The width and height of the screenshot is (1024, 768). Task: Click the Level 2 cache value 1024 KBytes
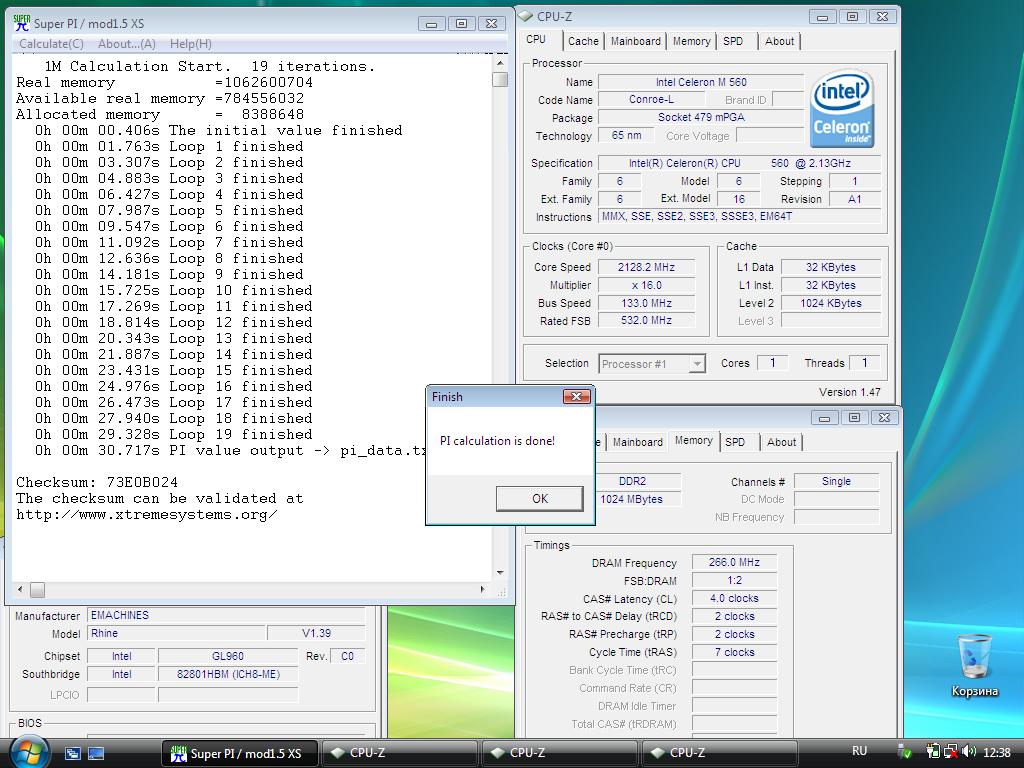pos(830,303)
